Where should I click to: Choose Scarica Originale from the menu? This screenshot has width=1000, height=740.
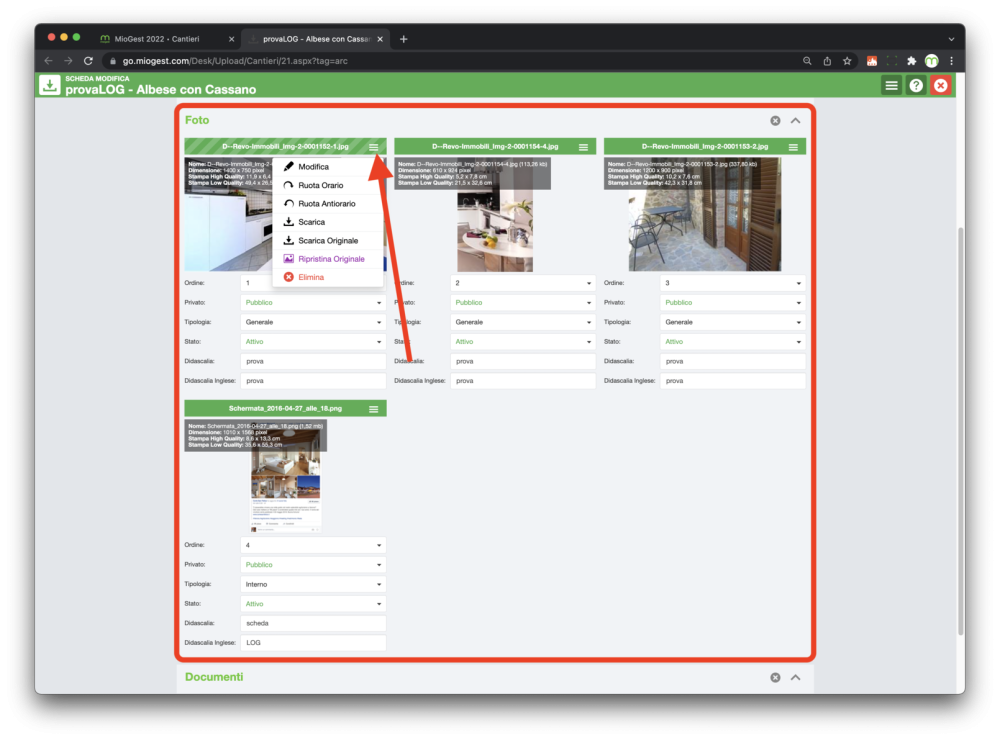tap(328, 240)
